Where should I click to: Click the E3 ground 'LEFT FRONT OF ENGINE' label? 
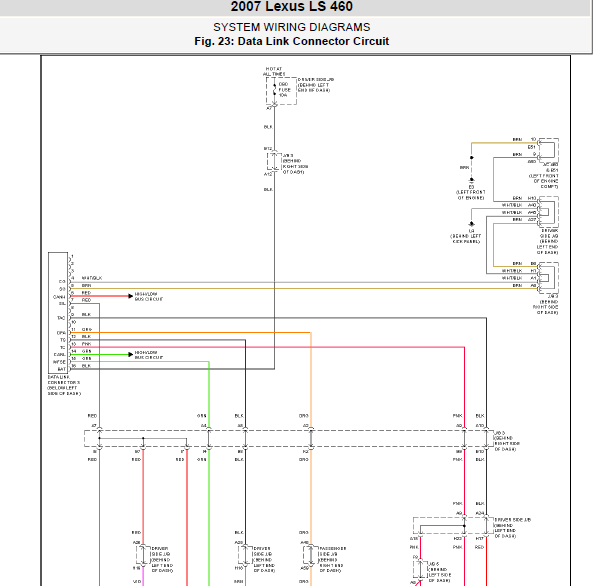(471, 192)
